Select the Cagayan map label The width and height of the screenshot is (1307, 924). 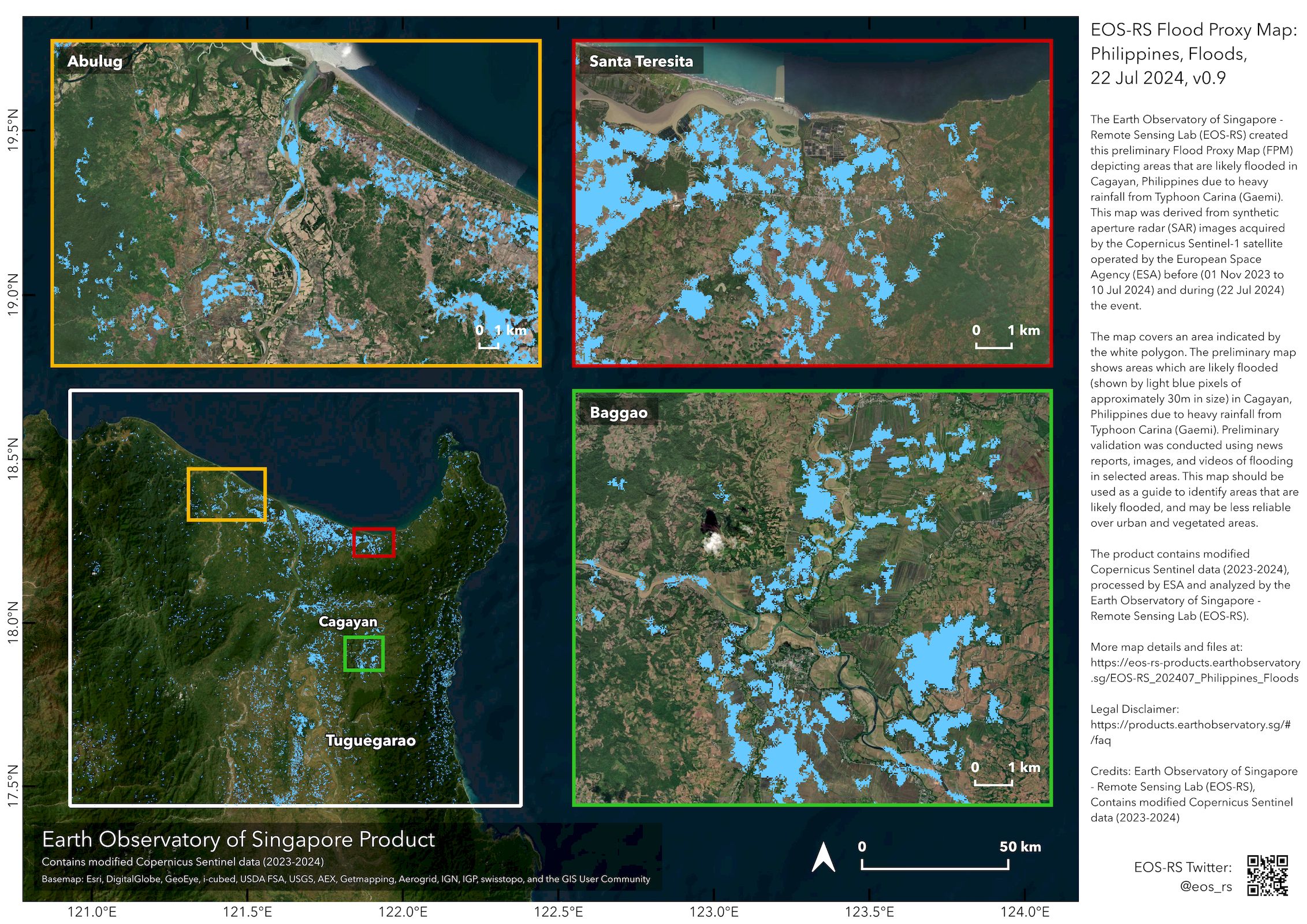pyautogui.click(x=349, y=621)
